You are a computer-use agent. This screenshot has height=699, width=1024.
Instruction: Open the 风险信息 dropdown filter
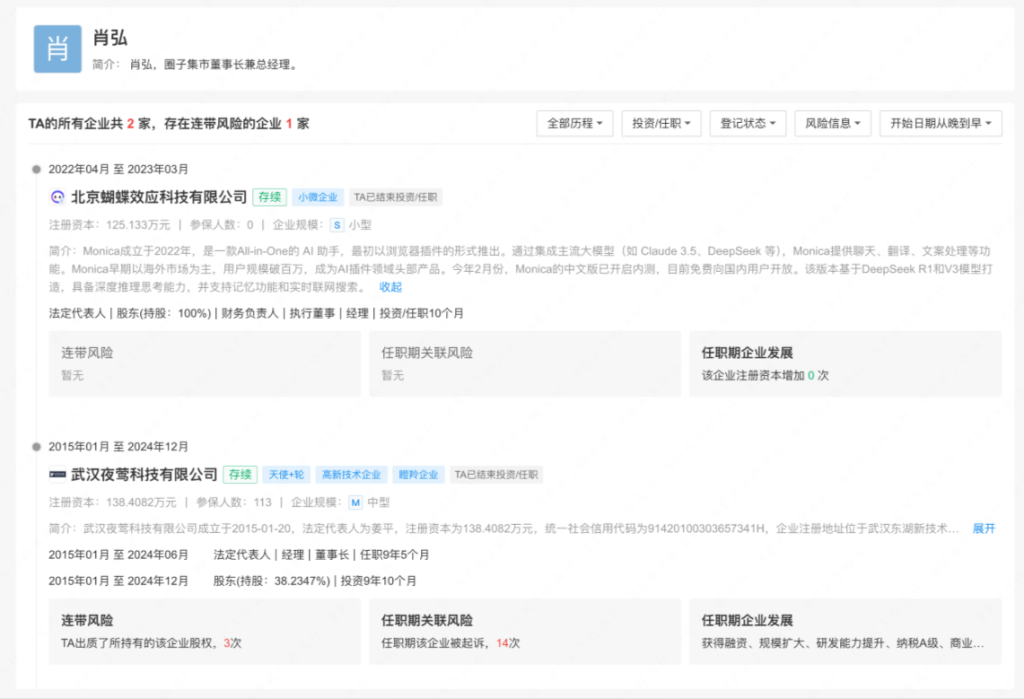(x=833, y=123)
